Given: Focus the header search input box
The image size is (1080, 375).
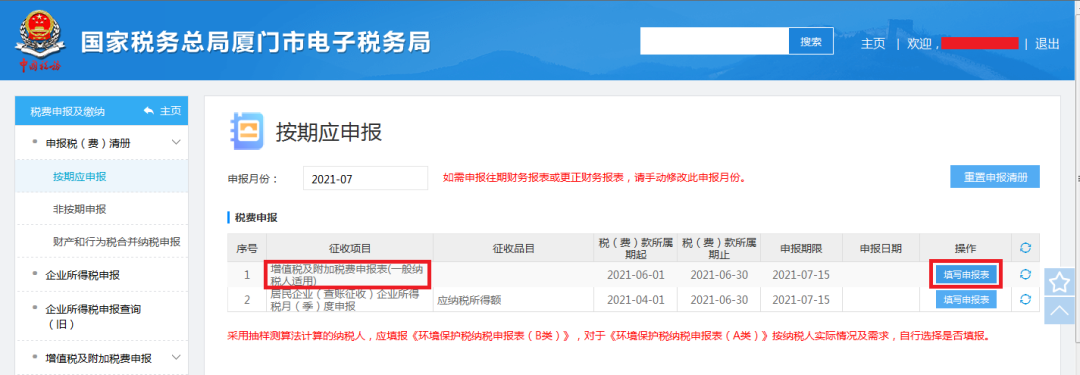Looking at the screenshot, I should 714,41.
